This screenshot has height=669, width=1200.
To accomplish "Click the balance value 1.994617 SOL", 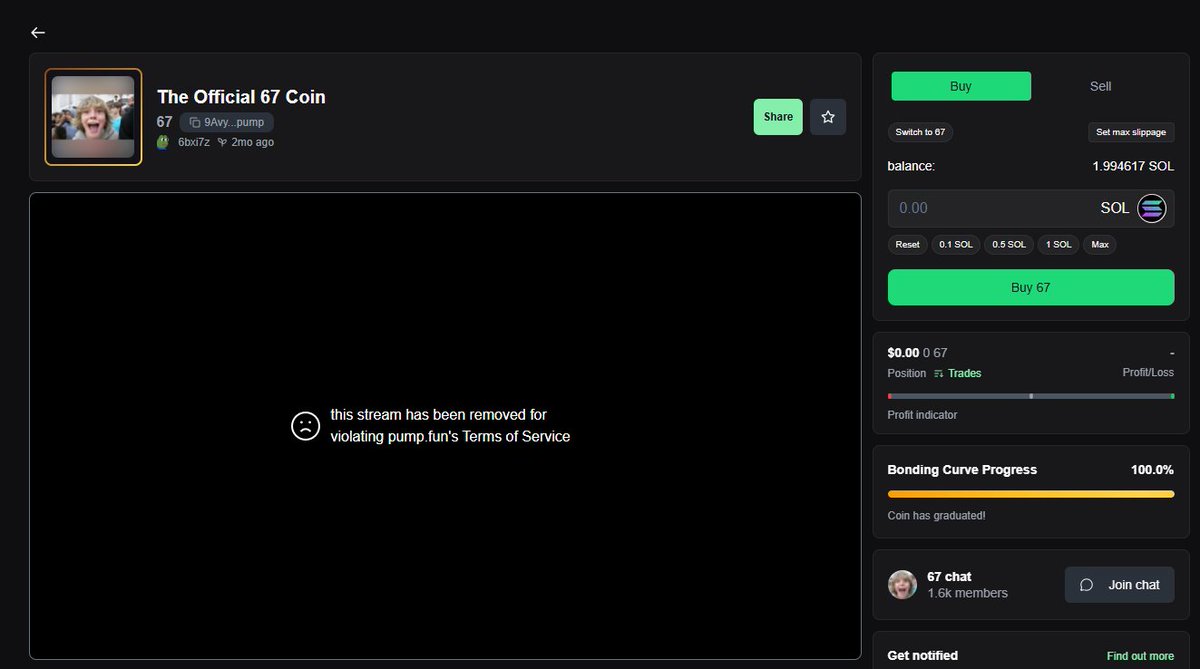I will point(1133,166).
